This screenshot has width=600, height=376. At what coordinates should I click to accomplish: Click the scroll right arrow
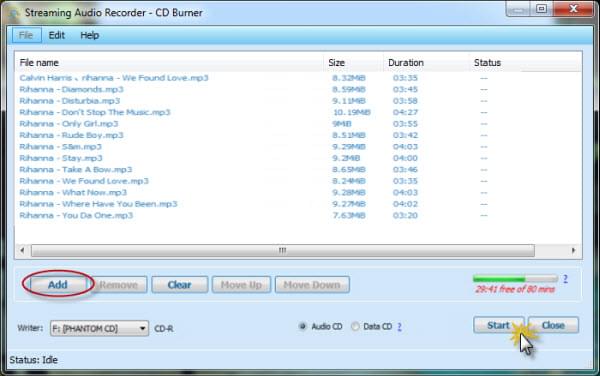[x=573, y=251]
